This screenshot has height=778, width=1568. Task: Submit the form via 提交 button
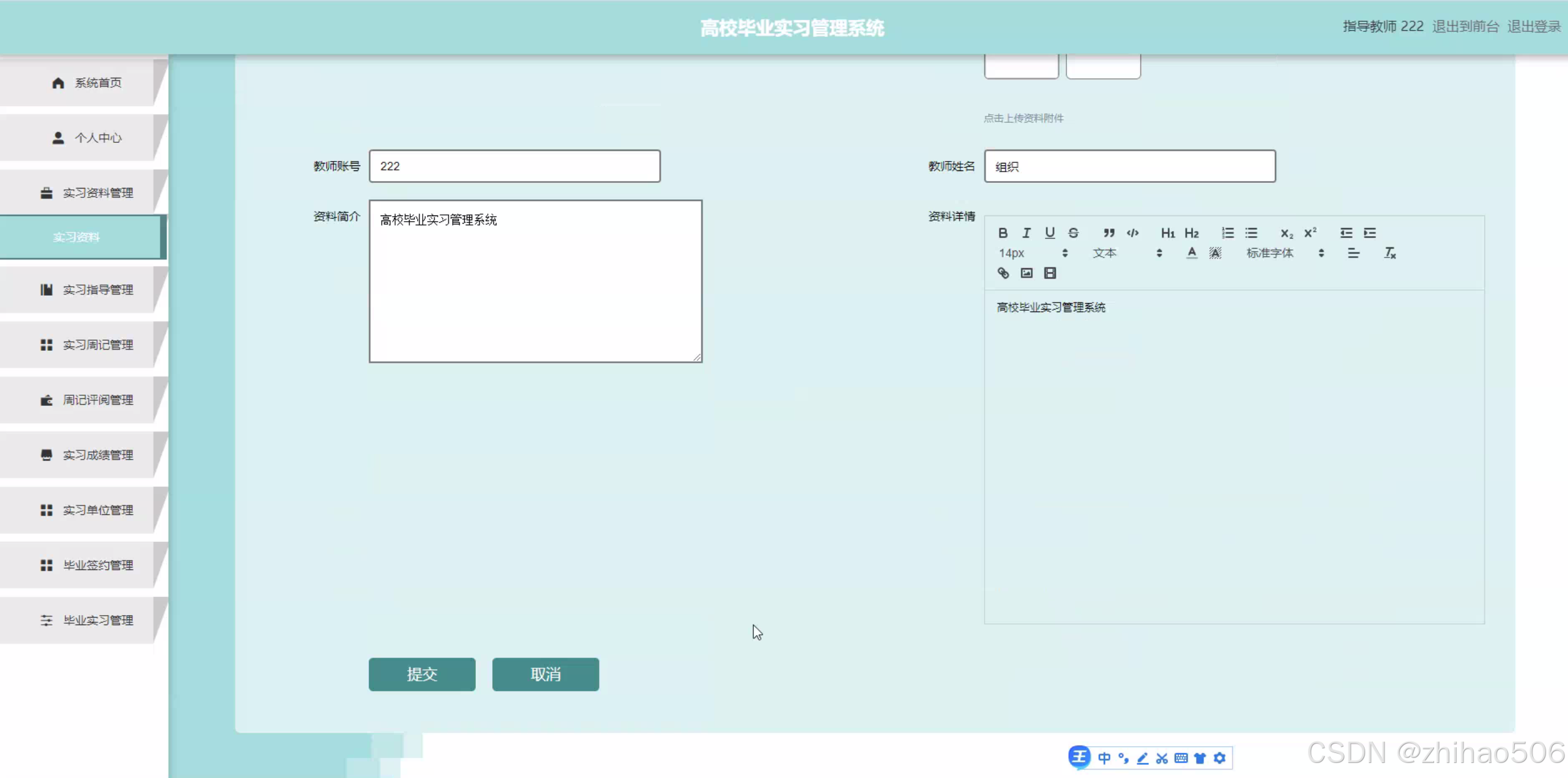(421, 675)
